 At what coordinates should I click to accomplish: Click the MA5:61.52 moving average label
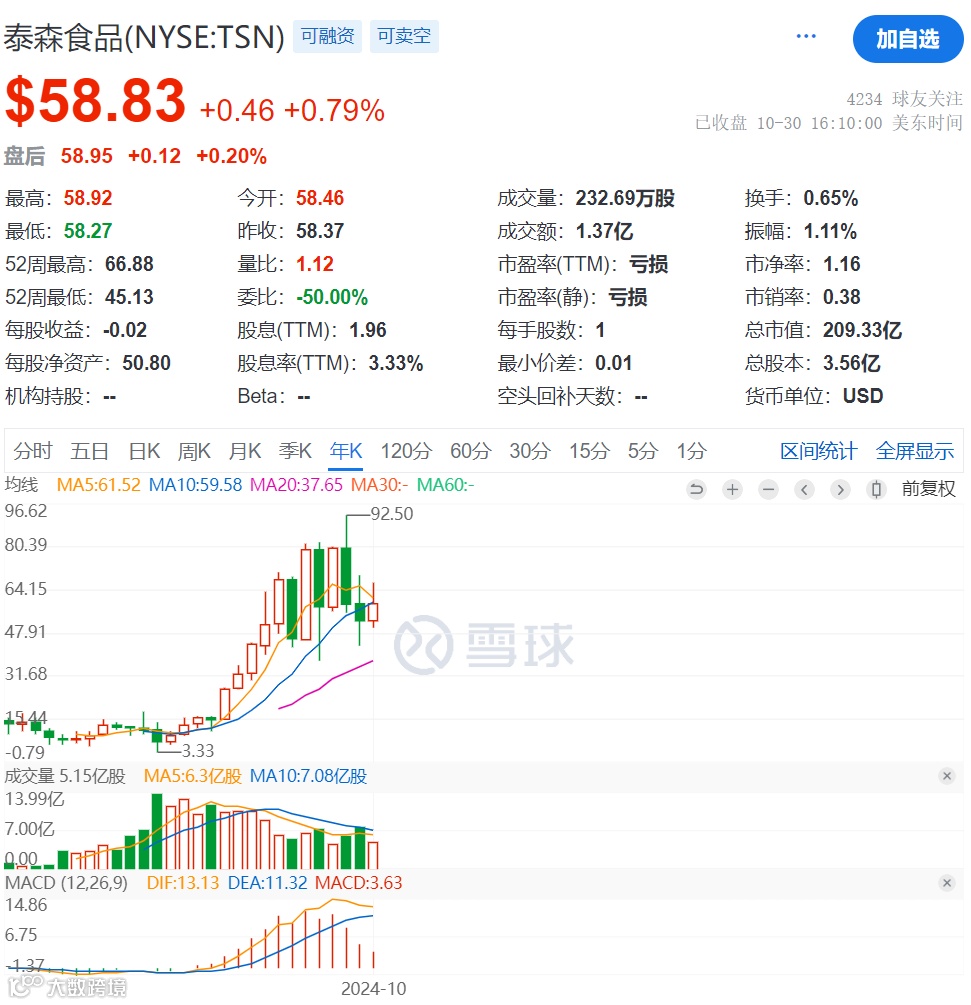99,485
